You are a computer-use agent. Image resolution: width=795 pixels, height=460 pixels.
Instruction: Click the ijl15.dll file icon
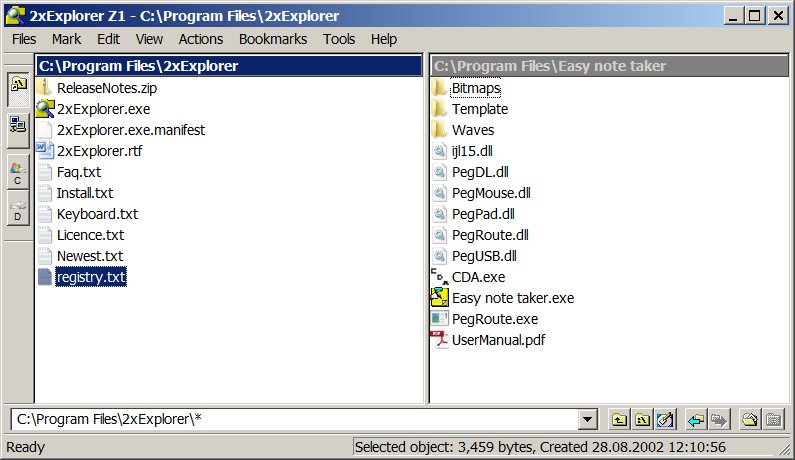point(440,151)
